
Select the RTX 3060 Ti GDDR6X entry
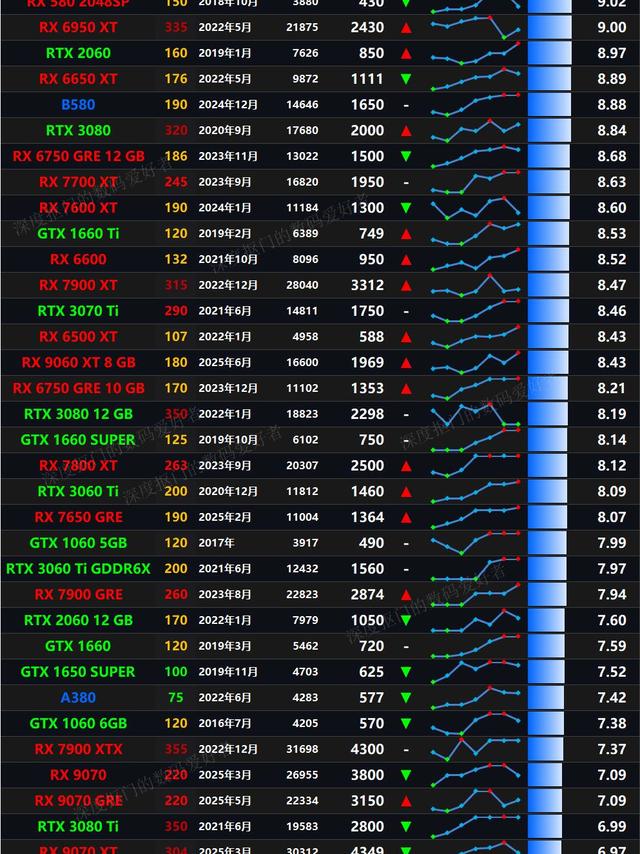(78, 568)
